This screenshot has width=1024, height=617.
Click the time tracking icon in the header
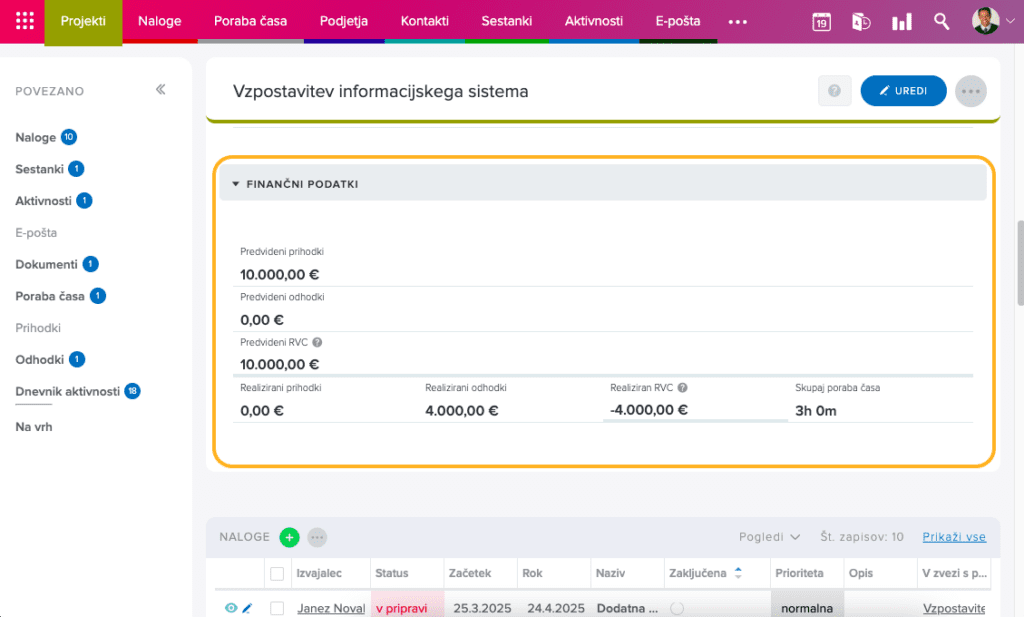tap(861, 20)
